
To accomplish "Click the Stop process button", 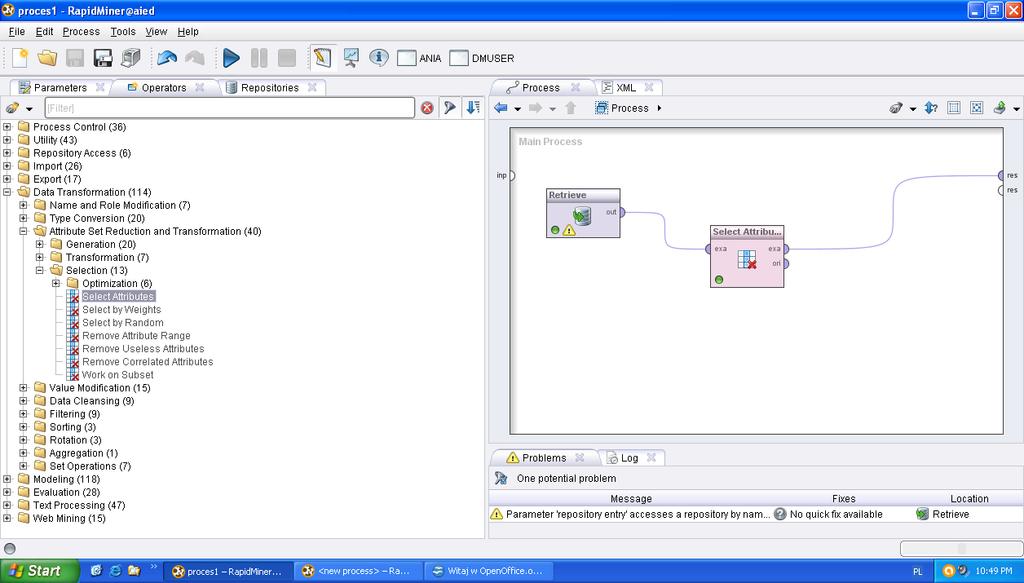I will [287, 58].
